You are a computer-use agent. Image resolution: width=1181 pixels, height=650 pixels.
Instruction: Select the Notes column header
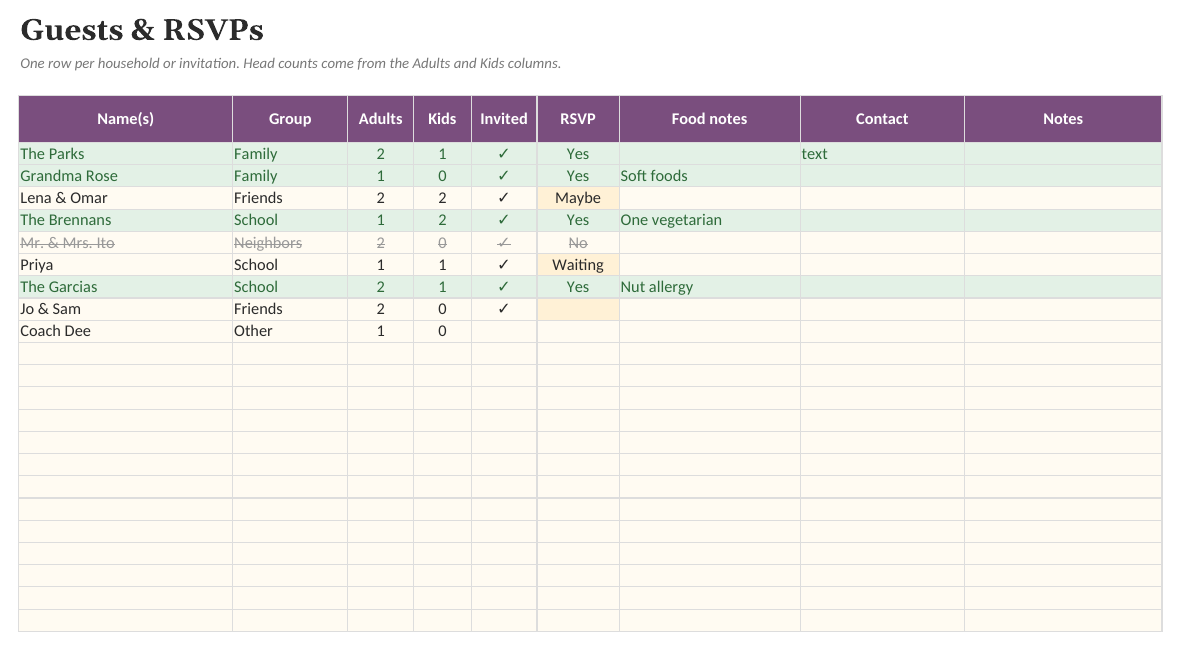1063,119
